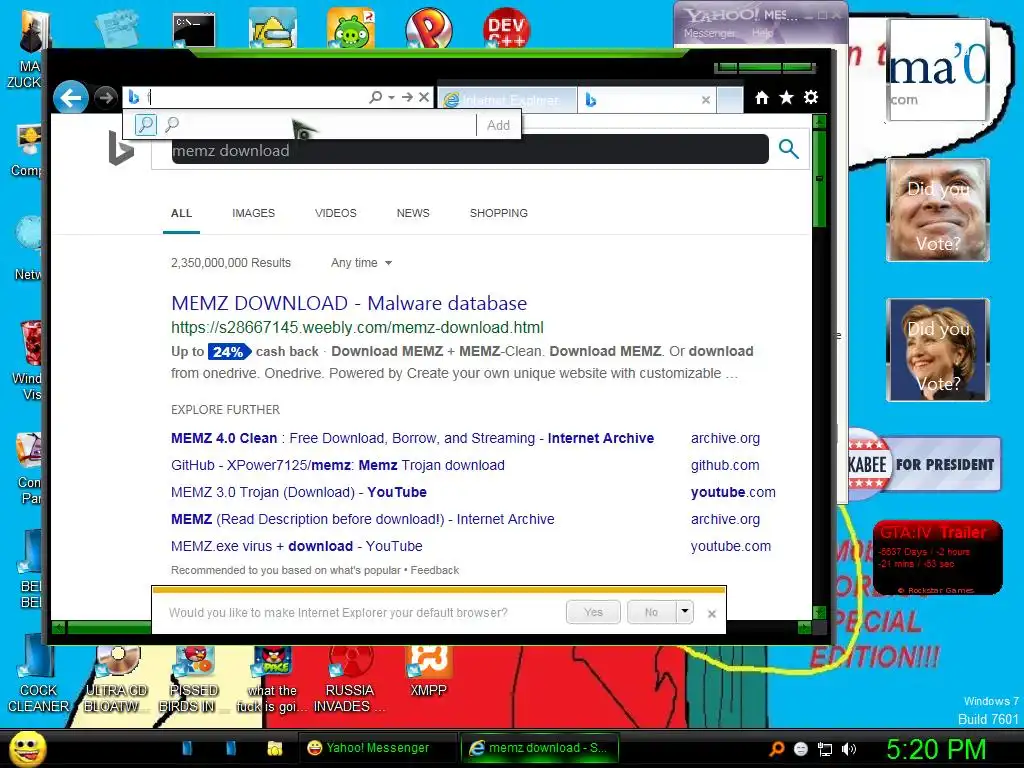The image size is (1024, 768).
Task: Select the ALL results tab
Action: pyautogui.click(x=182, y=214)
